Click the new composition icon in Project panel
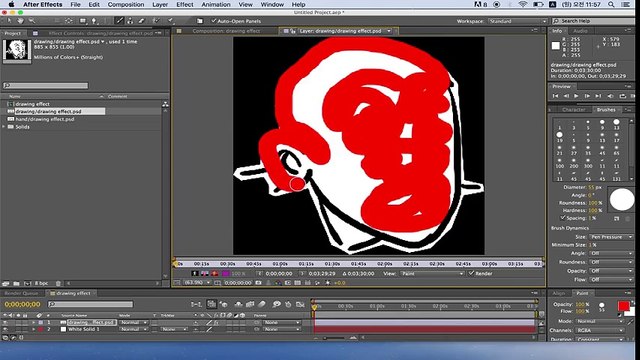The height and width of the screenshot is (360, 640). click(x=27, y=283)
